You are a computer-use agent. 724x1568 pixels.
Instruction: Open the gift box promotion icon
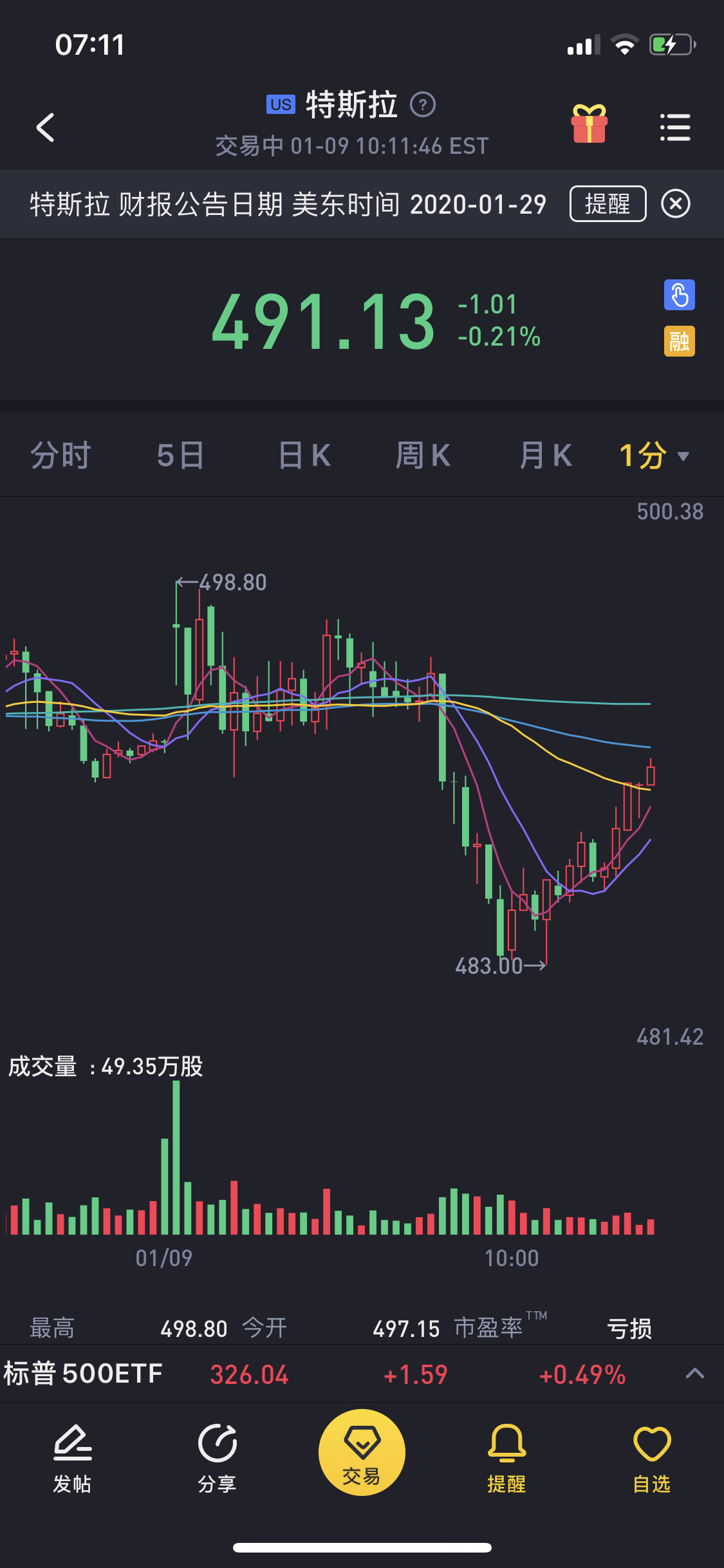pyautogui.click(x=589, y=124)
